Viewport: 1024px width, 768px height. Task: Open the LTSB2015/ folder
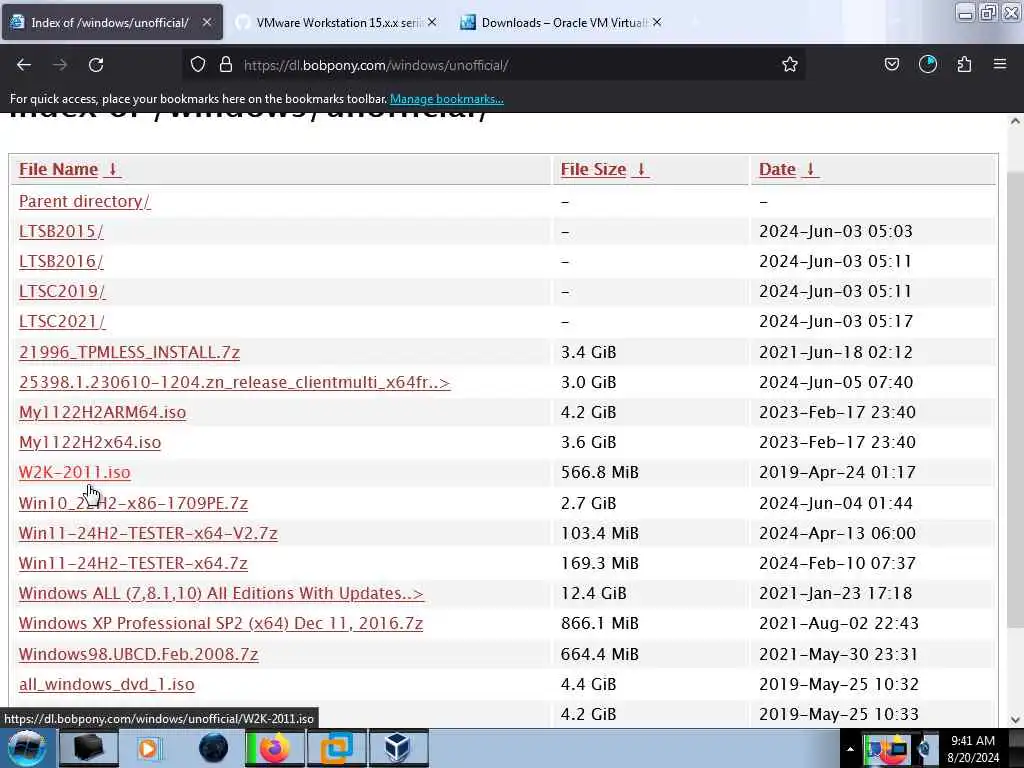coord(61,231)
